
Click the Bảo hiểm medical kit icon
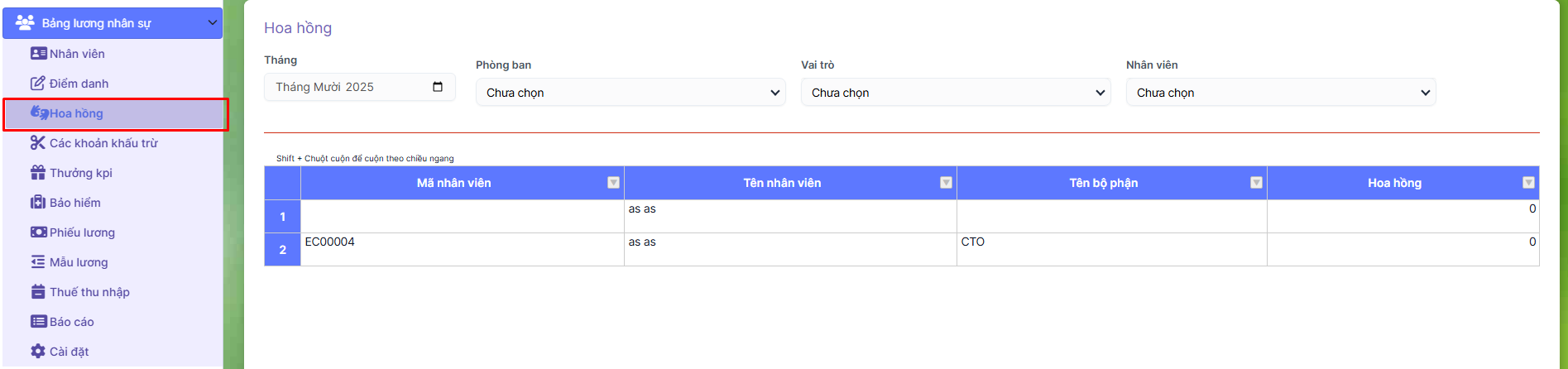(38, 203)
